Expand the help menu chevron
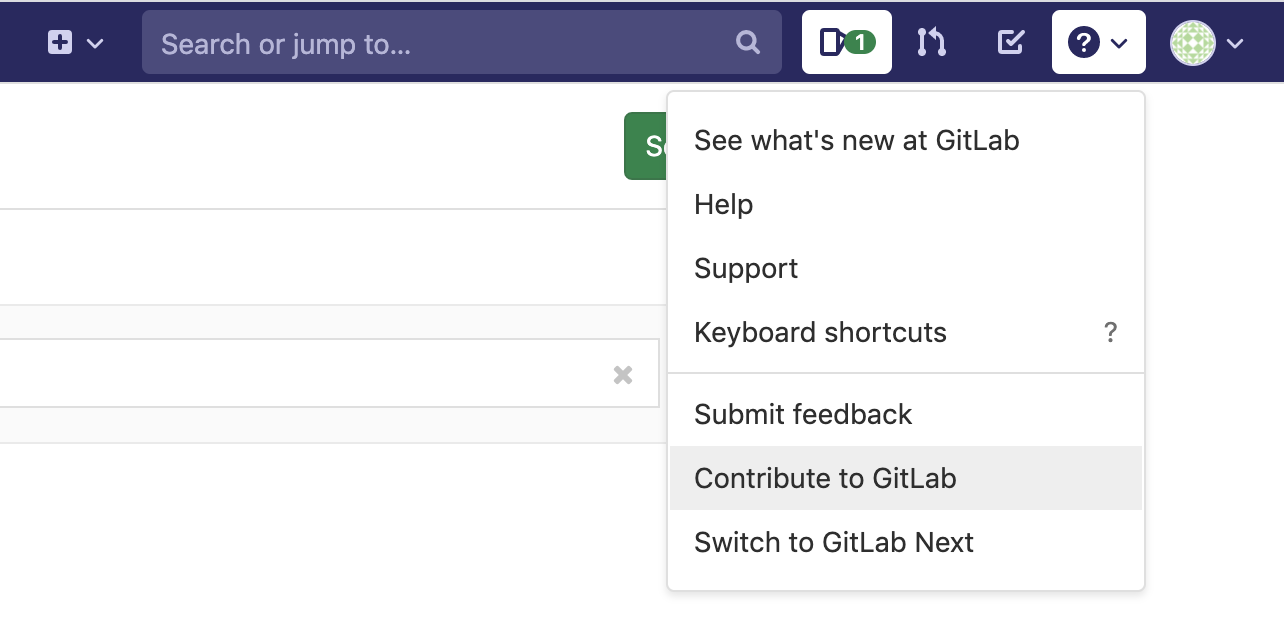Screen dimensions: 1284x620 pos(1118,42)
